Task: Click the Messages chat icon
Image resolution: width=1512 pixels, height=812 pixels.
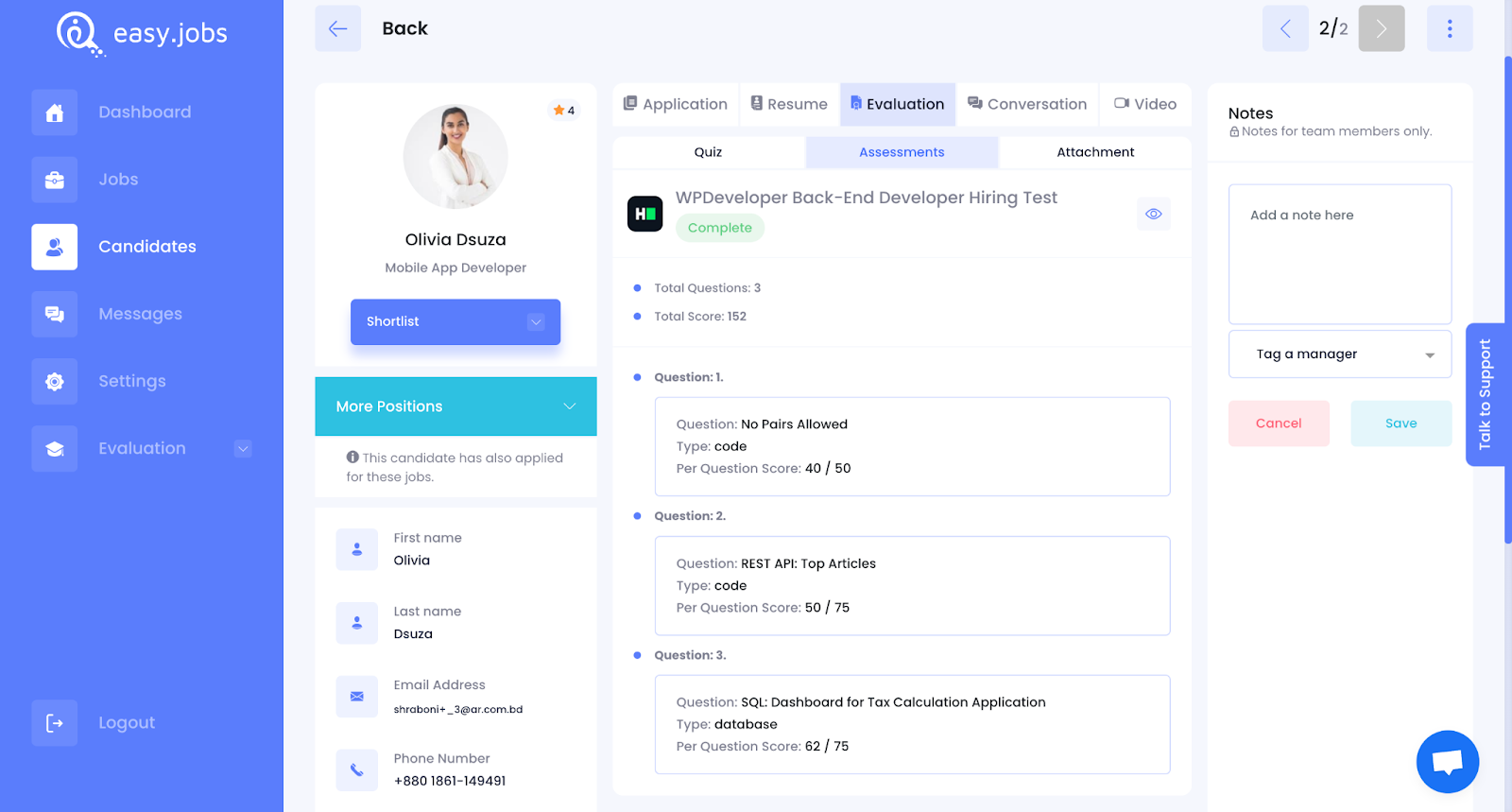Action: 55,314
